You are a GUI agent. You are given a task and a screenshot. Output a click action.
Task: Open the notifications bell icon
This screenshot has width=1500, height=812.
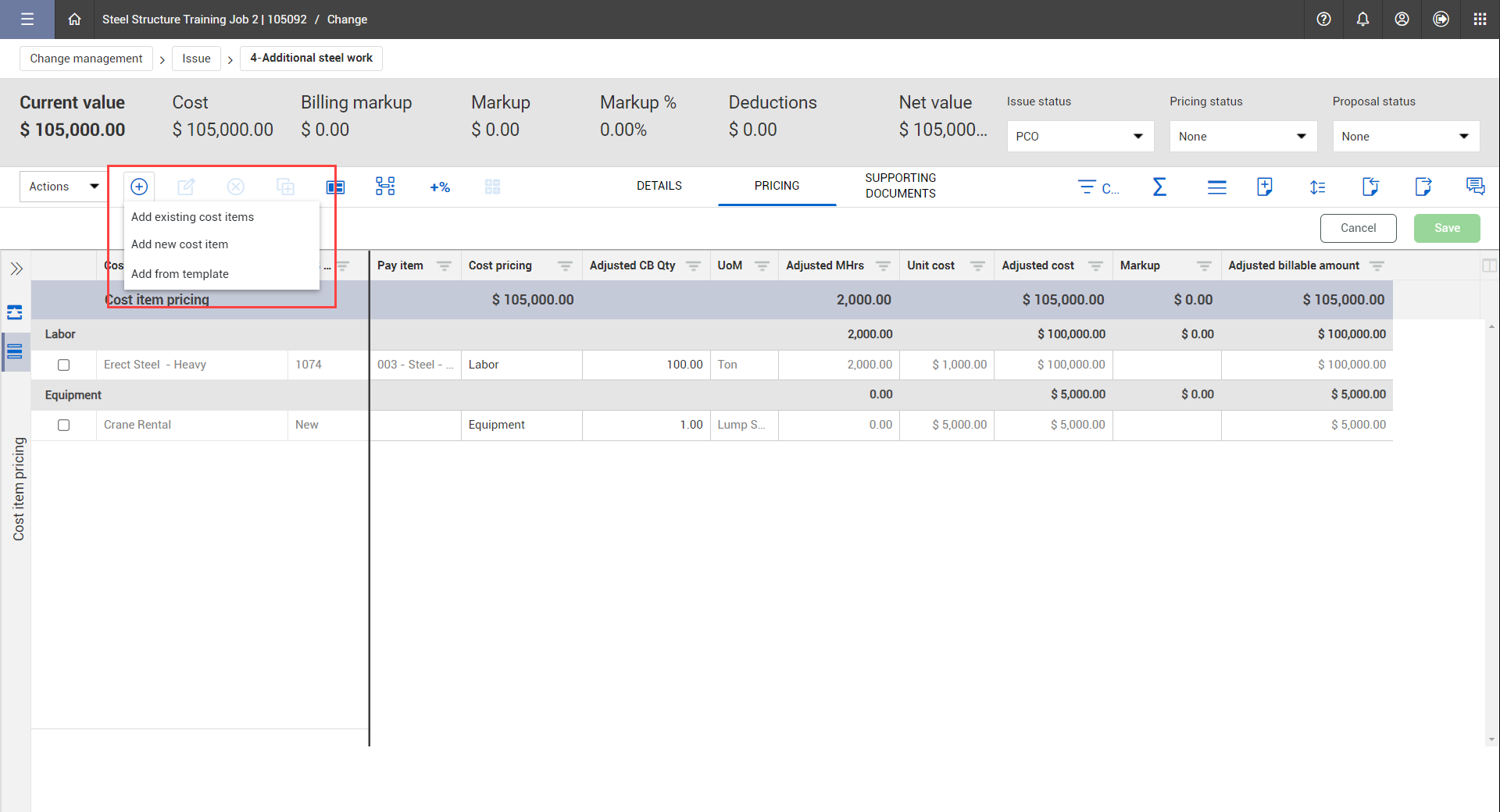coord(1362,20)
